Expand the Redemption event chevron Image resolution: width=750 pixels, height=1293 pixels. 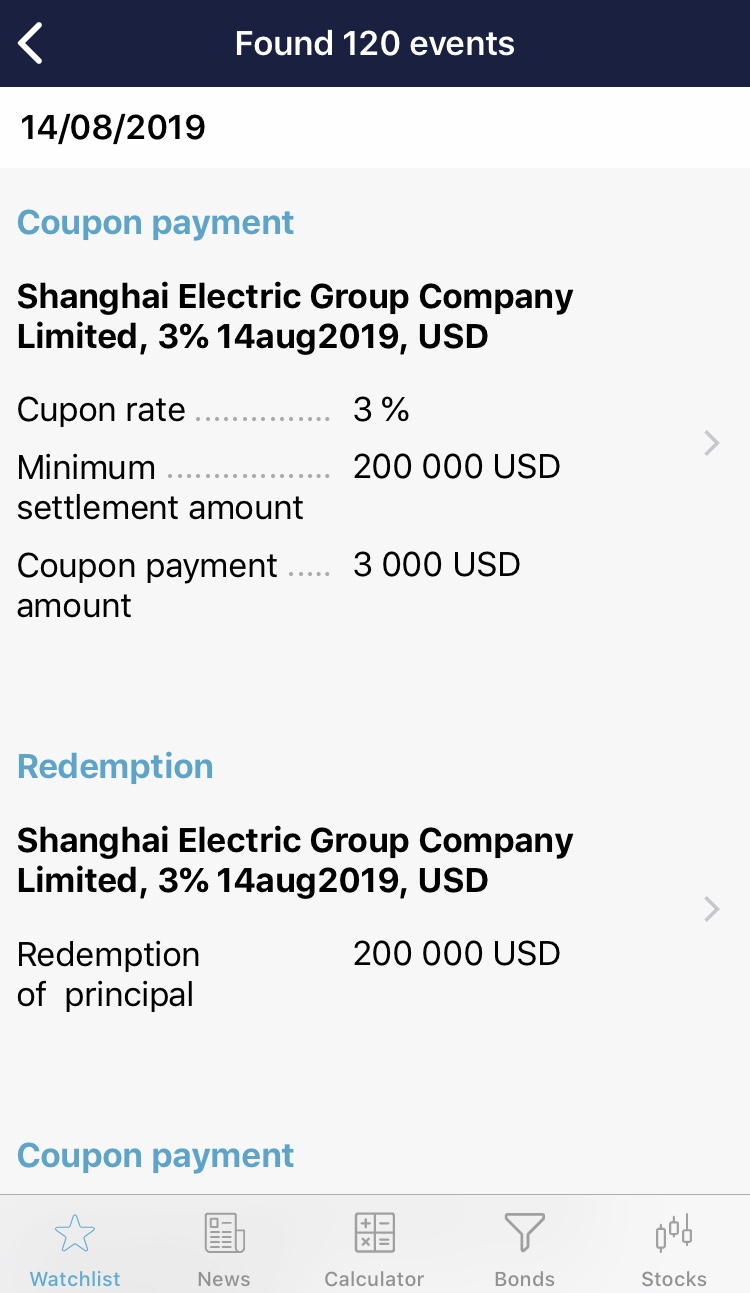711,909
